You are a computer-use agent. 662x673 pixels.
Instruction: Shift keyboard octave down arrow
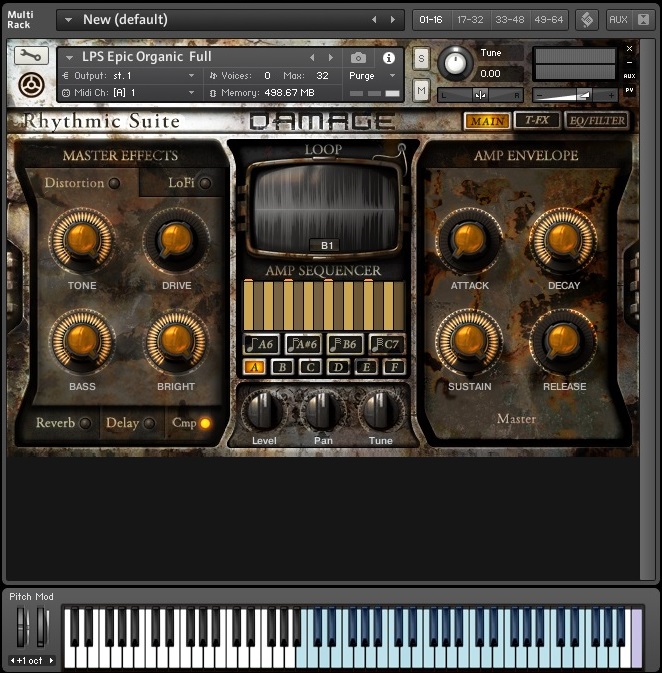(12, 661)
